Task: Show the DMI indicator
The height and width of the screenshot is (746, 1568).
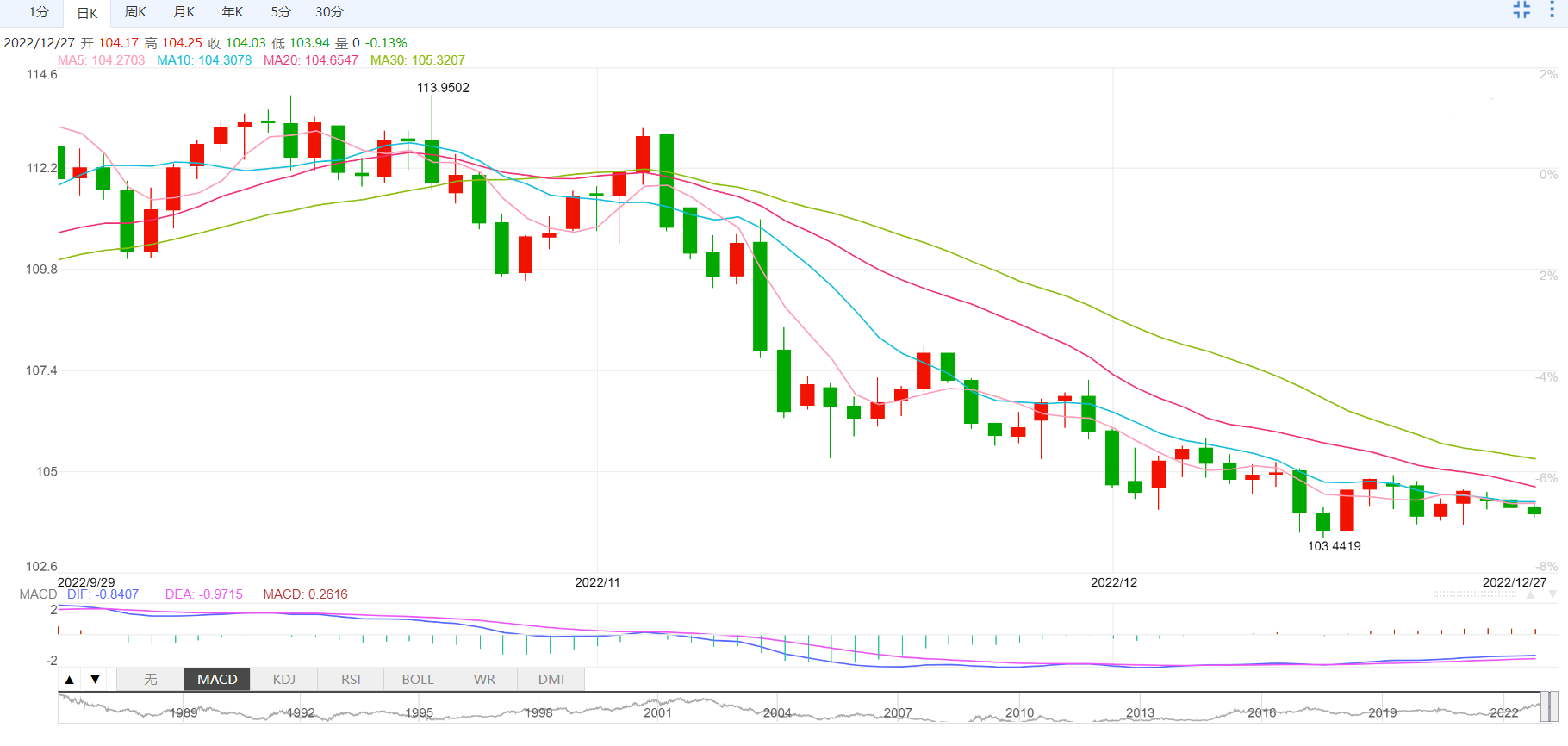Action: click(551, 680)
